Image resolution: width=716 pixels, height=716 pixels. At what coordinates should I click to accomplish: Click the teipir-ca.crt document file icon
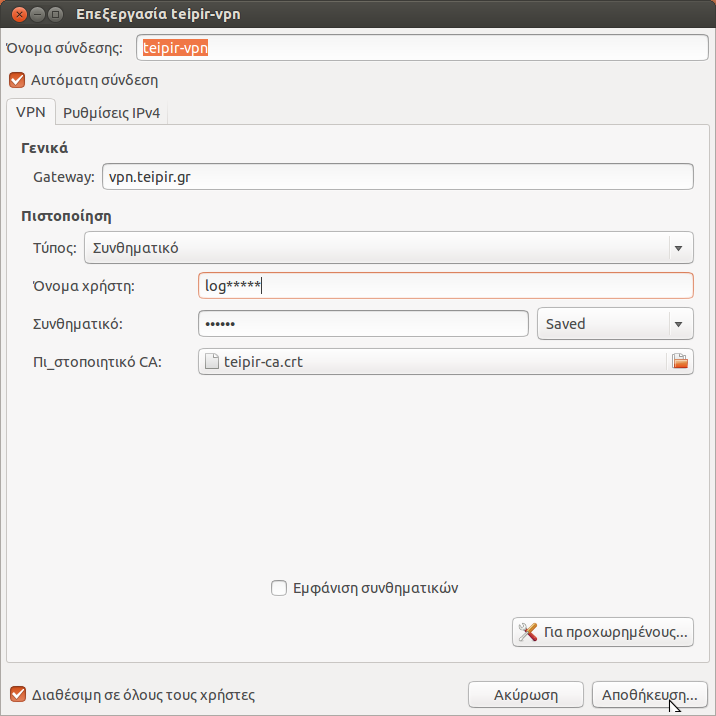point(212,361)
